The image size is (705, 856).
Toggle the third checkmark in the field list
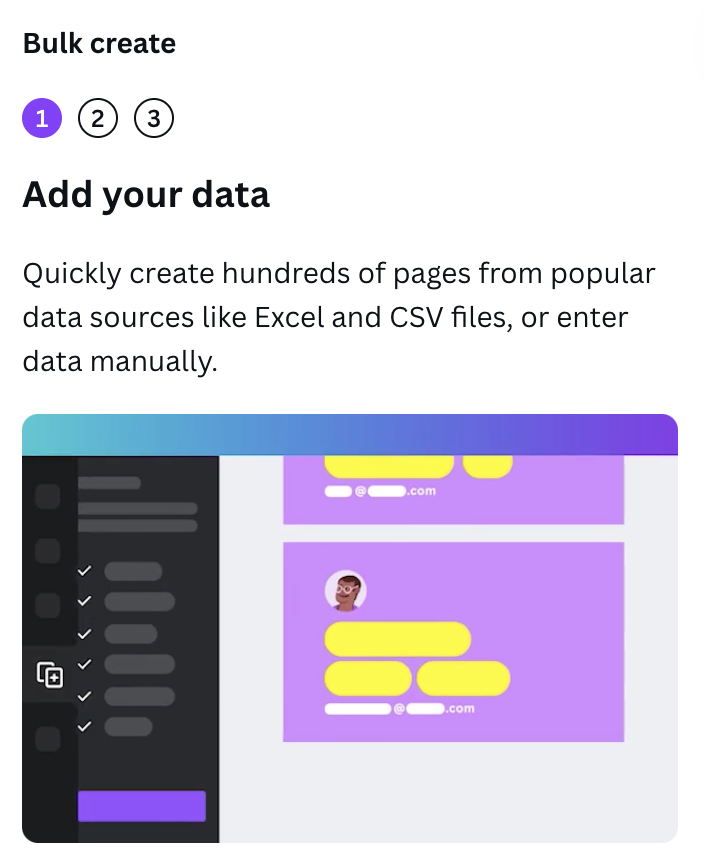(x=84, y=633)
